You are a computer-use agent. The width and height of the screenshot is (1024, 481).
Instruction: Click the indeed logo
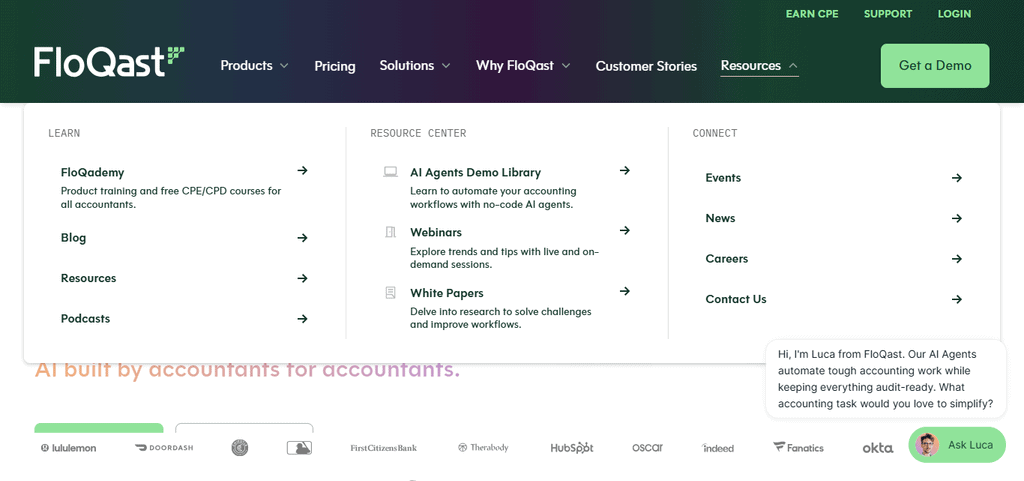pos(718,448)
